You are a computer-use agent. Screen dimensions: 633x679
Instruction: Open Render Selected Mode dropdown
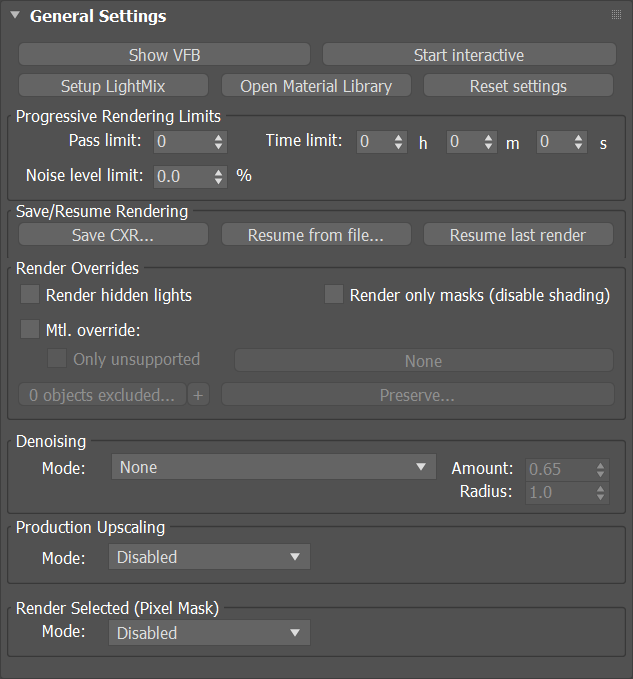(209, 633)
